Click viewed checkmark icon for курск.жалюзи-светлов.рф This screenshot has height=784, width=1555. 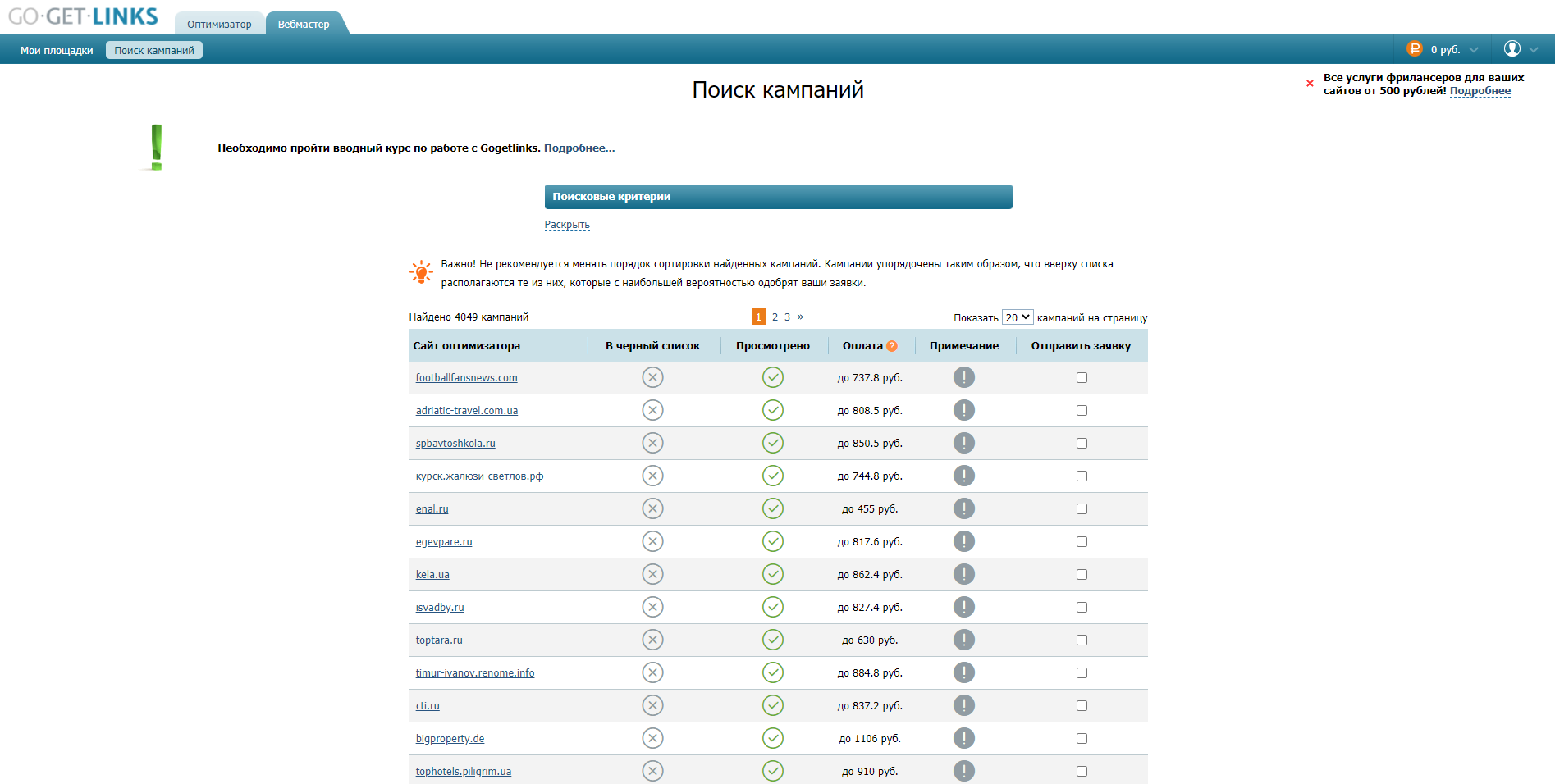click(773, 476)
